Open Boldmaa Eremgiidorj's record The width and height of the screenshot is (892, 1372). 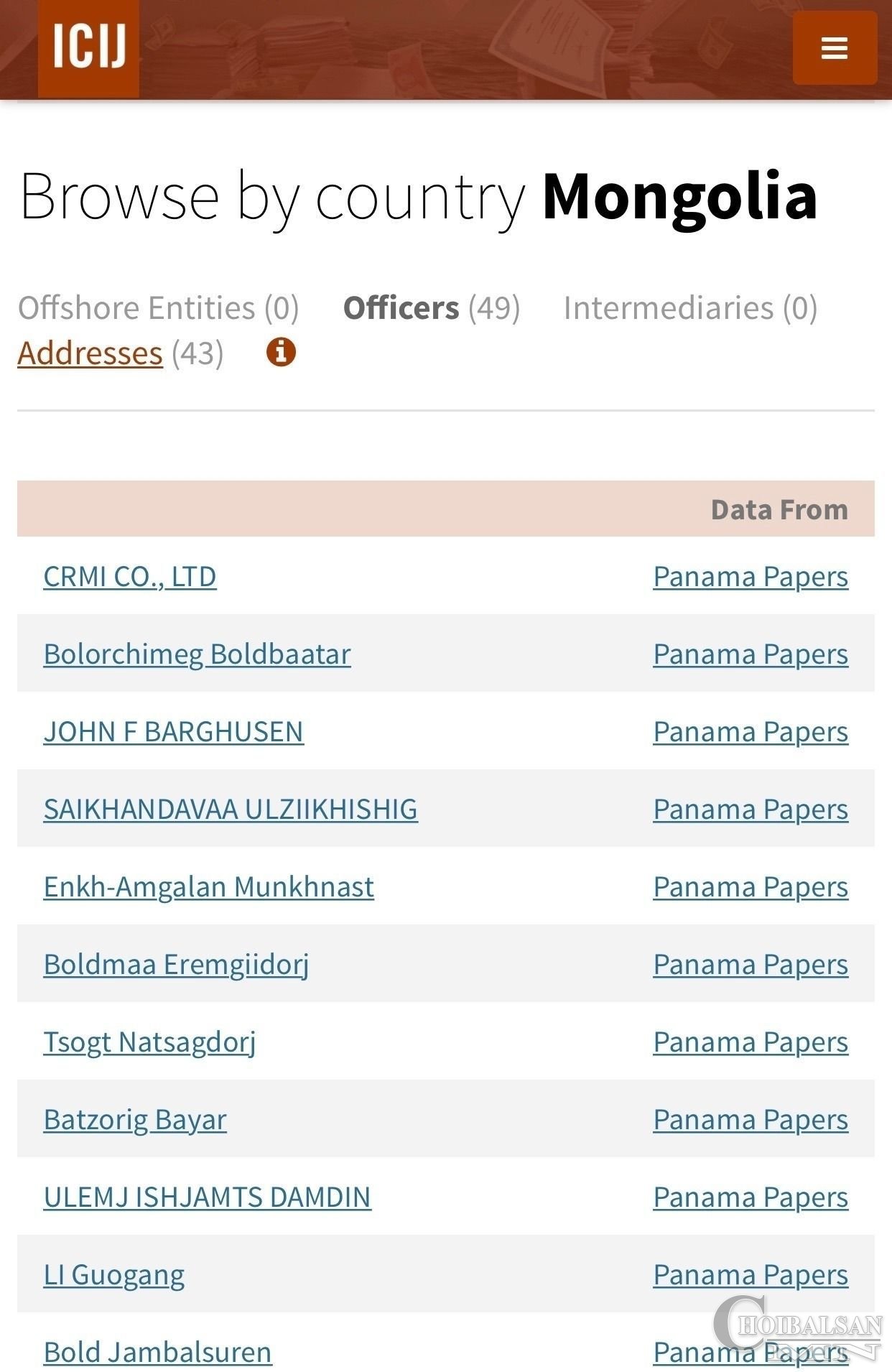tap(177, 964)
